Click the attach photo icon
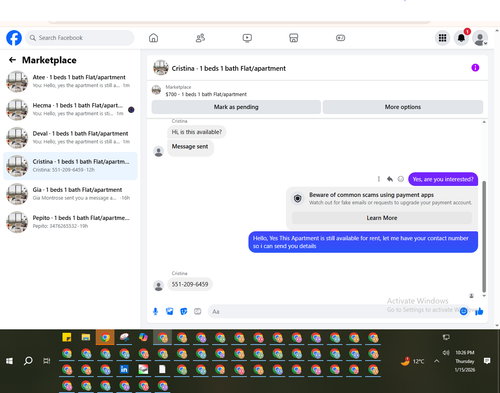 pos(170,311)
